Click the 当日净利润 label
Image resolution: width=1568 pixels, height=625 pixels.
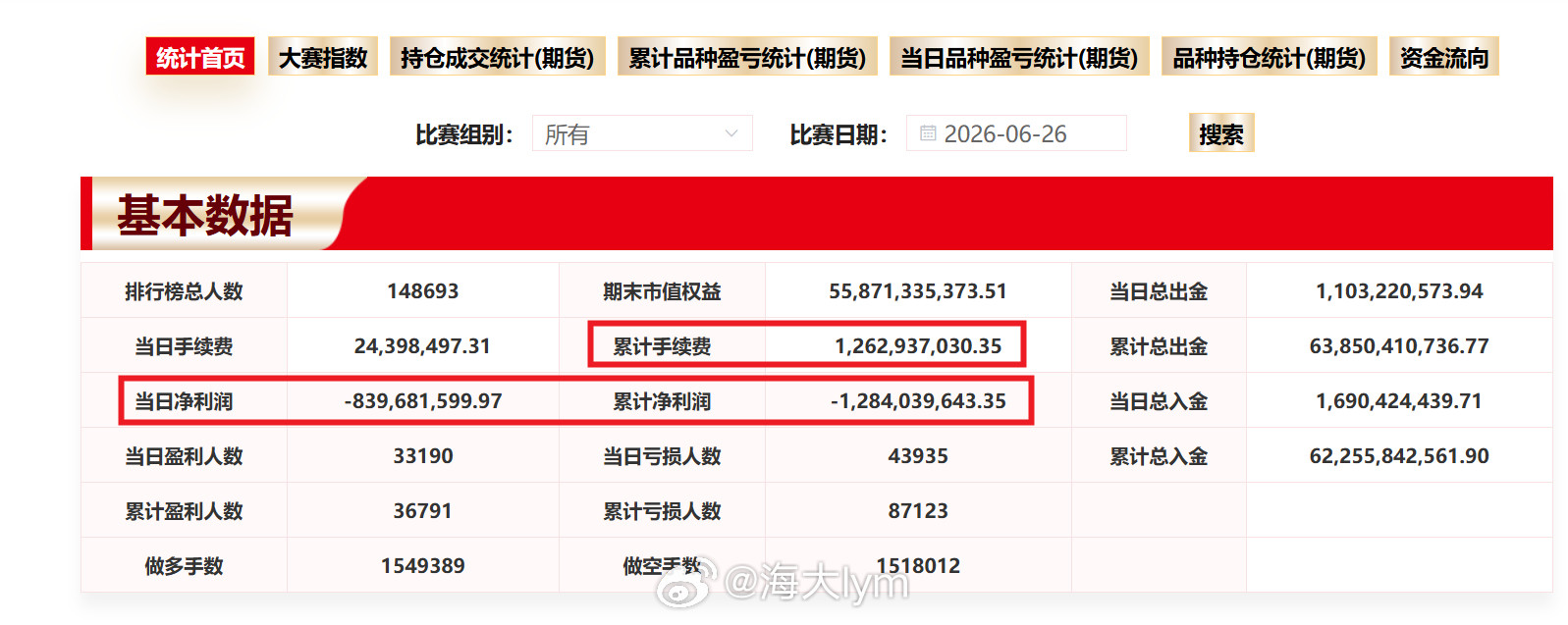pyautogui.click(x=184, y=401)
